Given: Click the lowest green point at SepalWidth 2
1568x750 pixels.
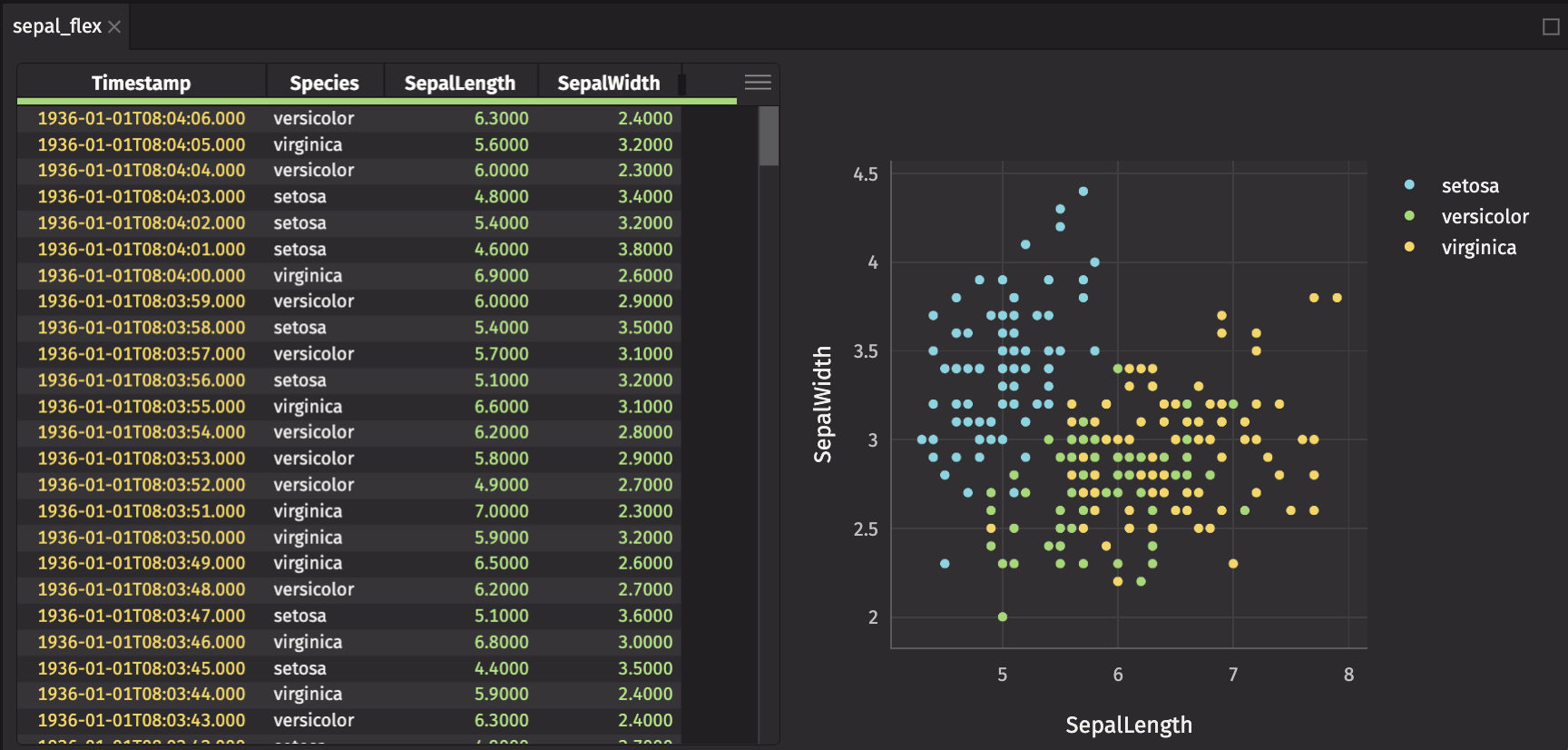Looking at the screenshot, I should 1003,617.
